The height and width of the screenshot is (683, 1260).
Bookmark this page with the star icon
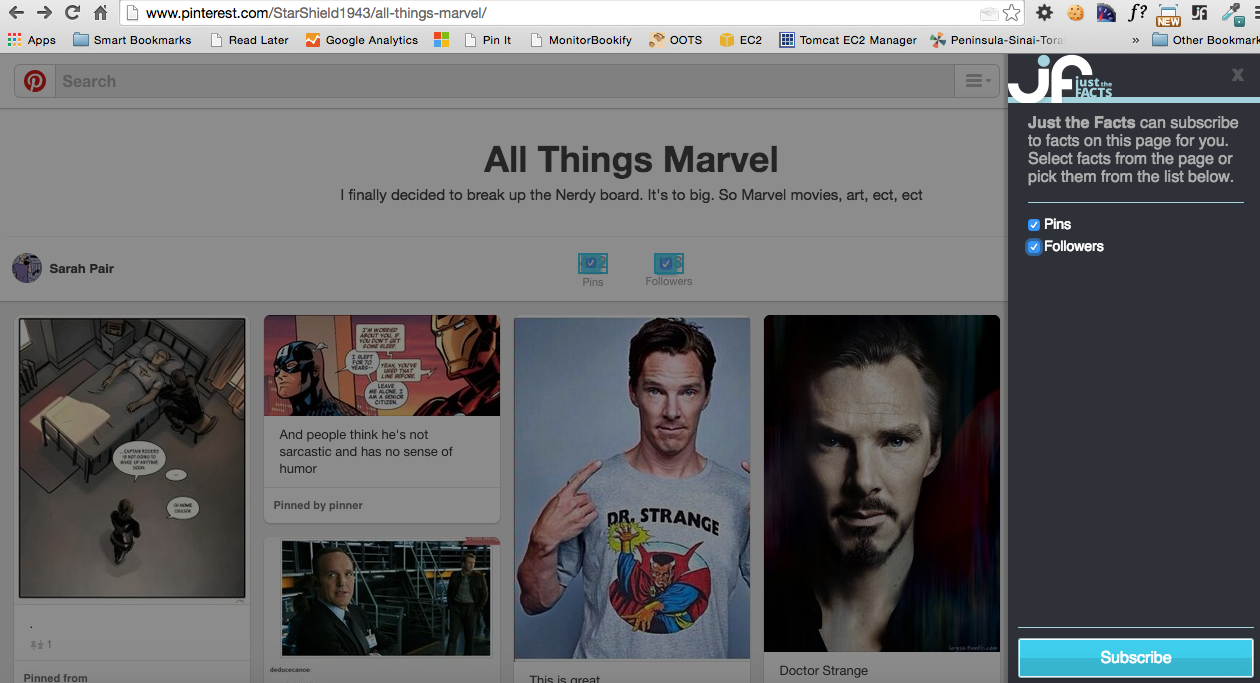click(1012, 13)
